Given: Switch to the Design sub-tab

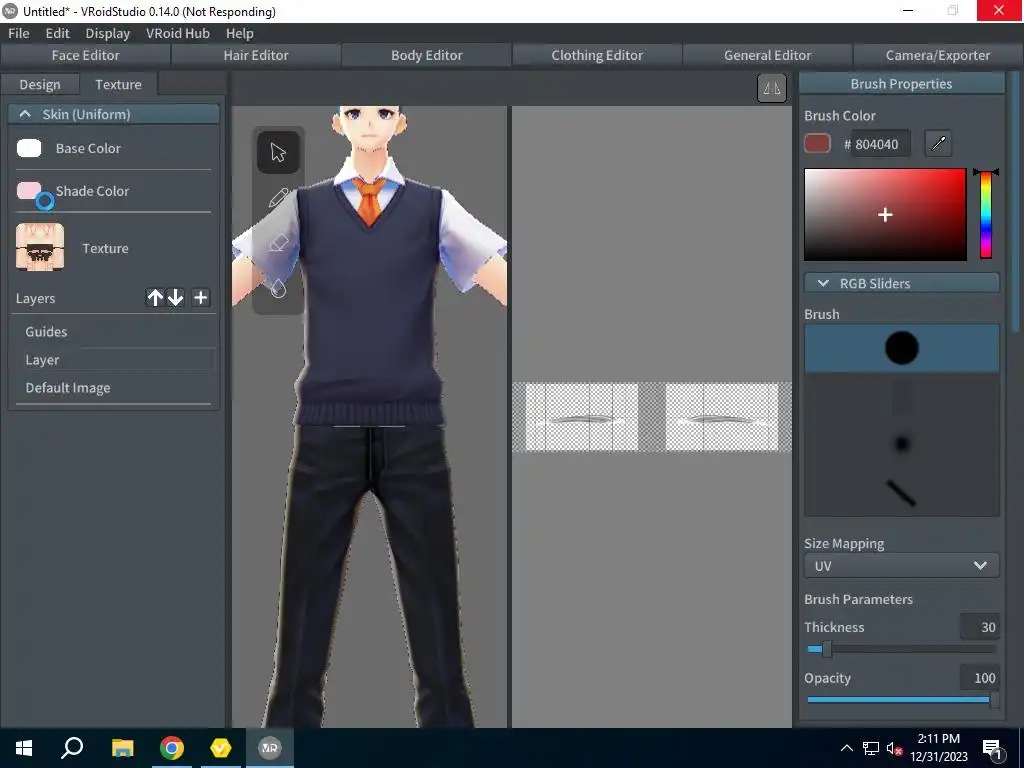Looking at the screenshot, I should pyautogui.click(x=40, y=84).
